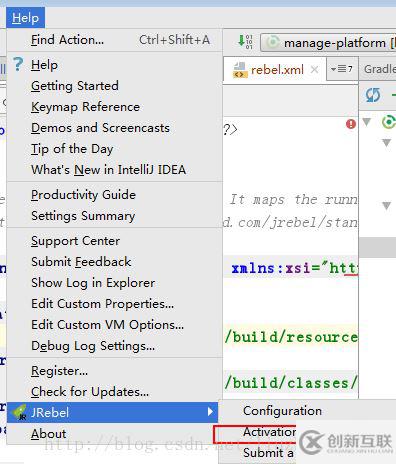Click the blue question mark help icon
Screen dimensions: 396x464
[18, 64]
